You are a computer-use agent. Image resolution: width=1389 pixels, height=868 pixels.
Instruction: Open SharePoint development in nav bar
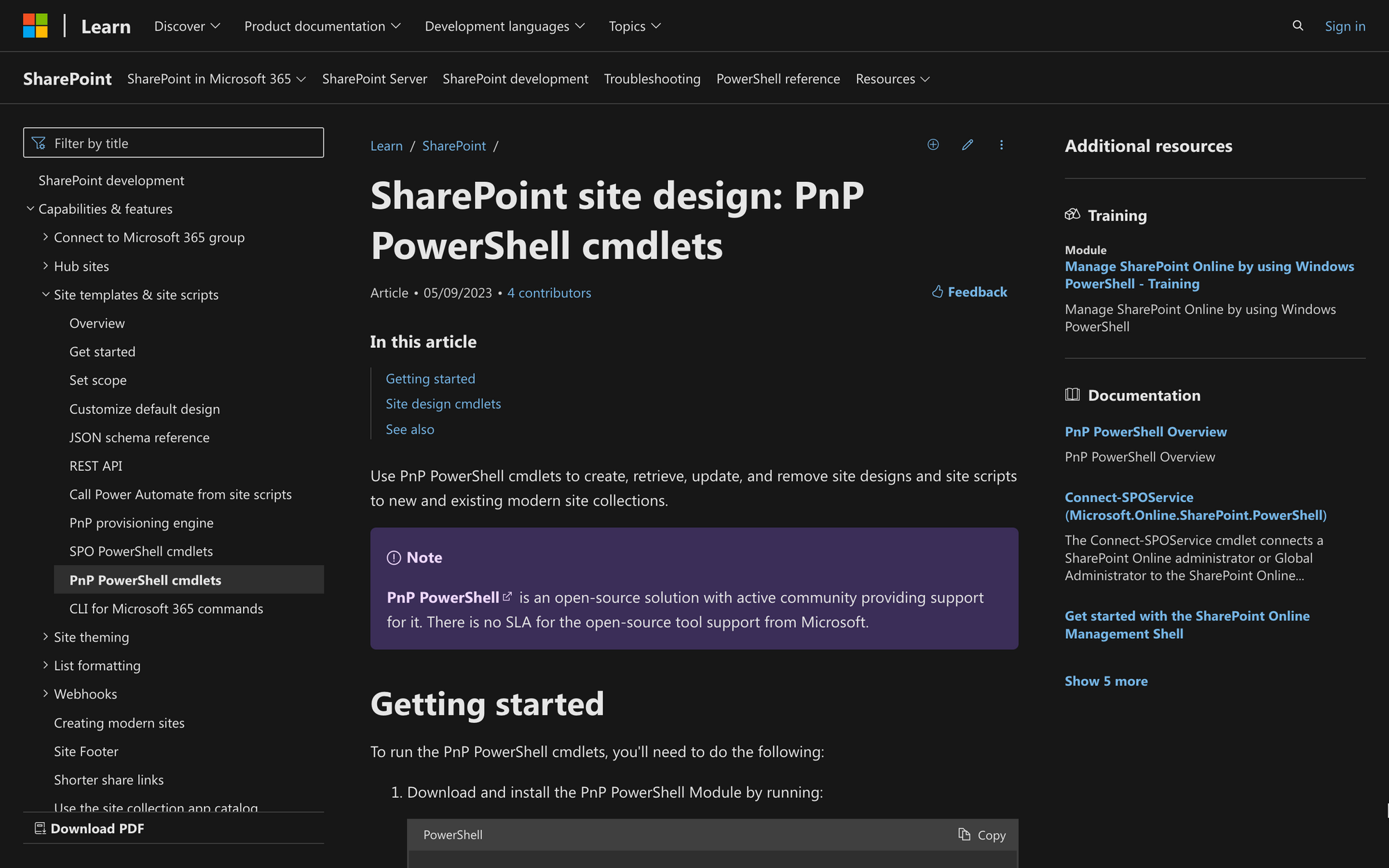(515, 79)
